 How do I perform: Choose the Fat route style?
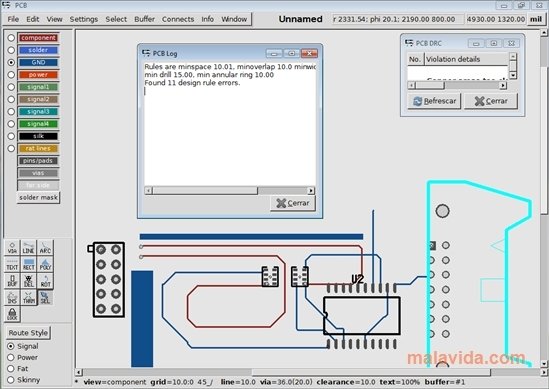pyautogui.click(x=11, y=369)
